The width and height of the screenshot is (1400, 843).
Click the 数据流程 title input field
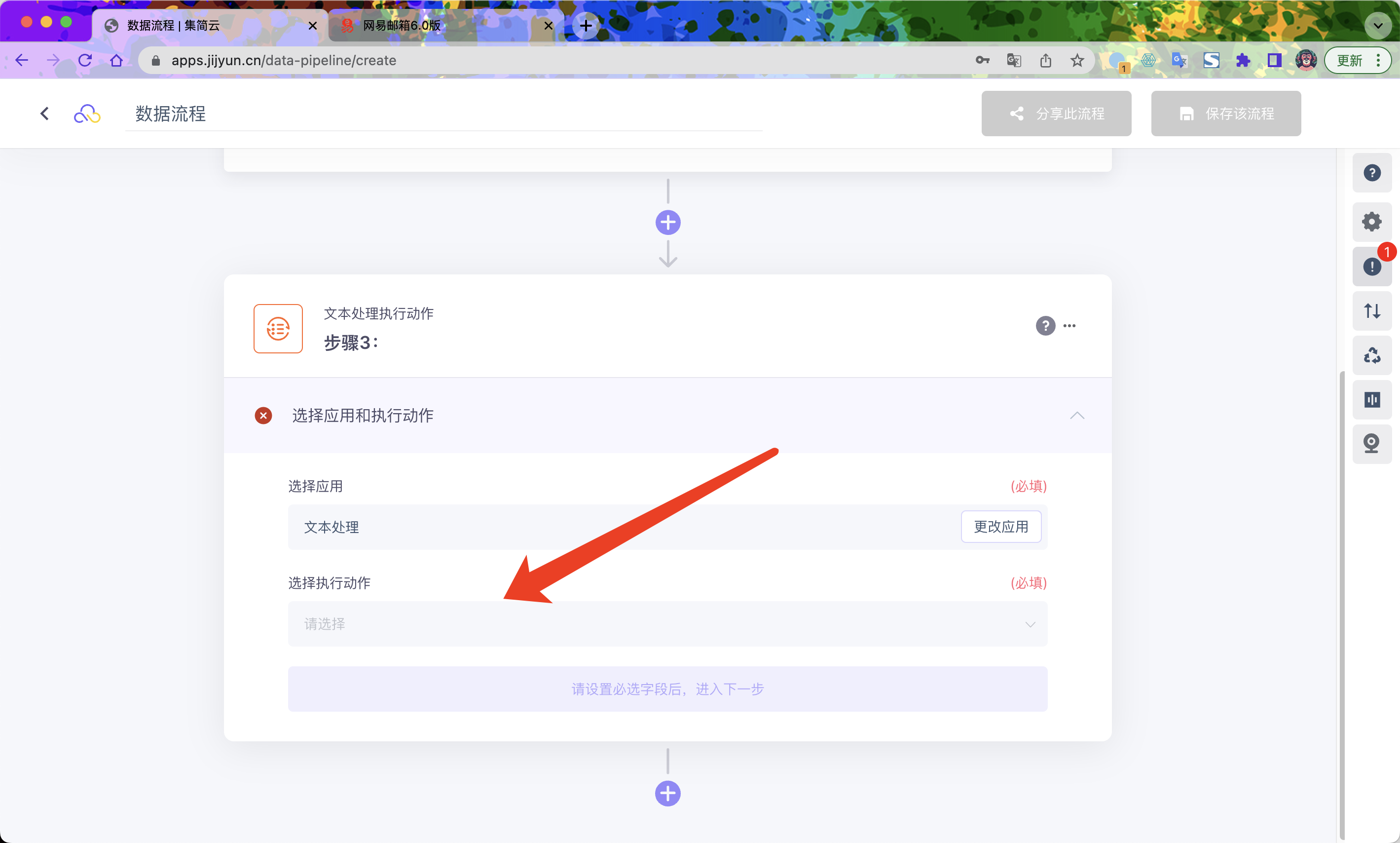click(x=443, y=114)
